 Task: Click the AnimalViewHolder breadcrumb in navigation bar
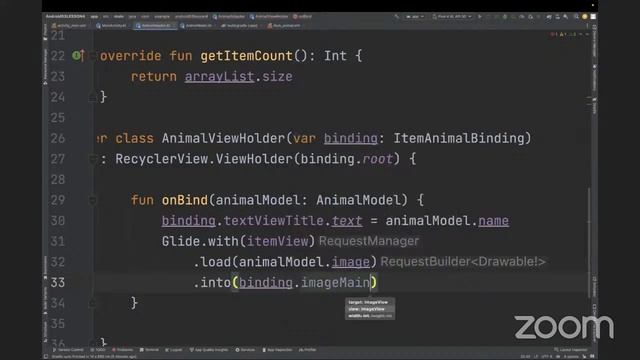click(x=269, y=17)
